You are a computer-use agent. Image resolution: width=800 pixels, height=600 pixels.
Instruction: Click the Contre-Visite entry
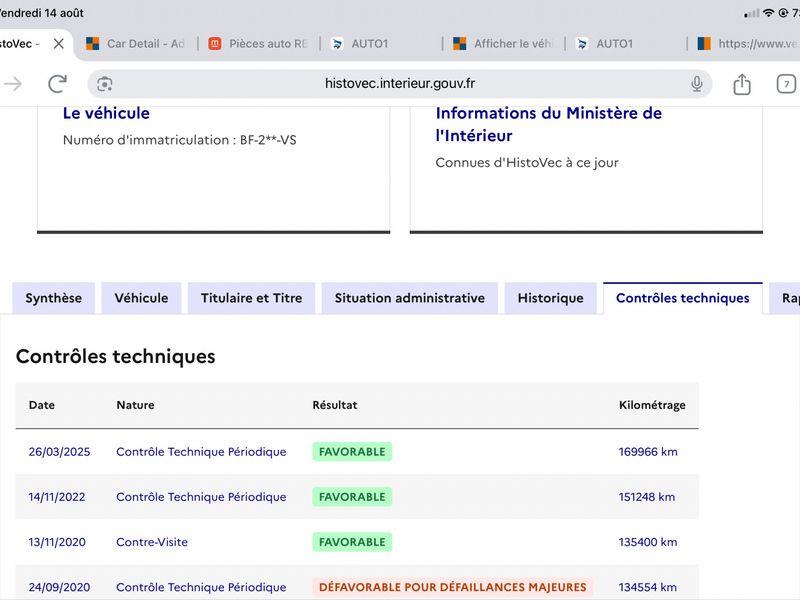tap(152, 542)
